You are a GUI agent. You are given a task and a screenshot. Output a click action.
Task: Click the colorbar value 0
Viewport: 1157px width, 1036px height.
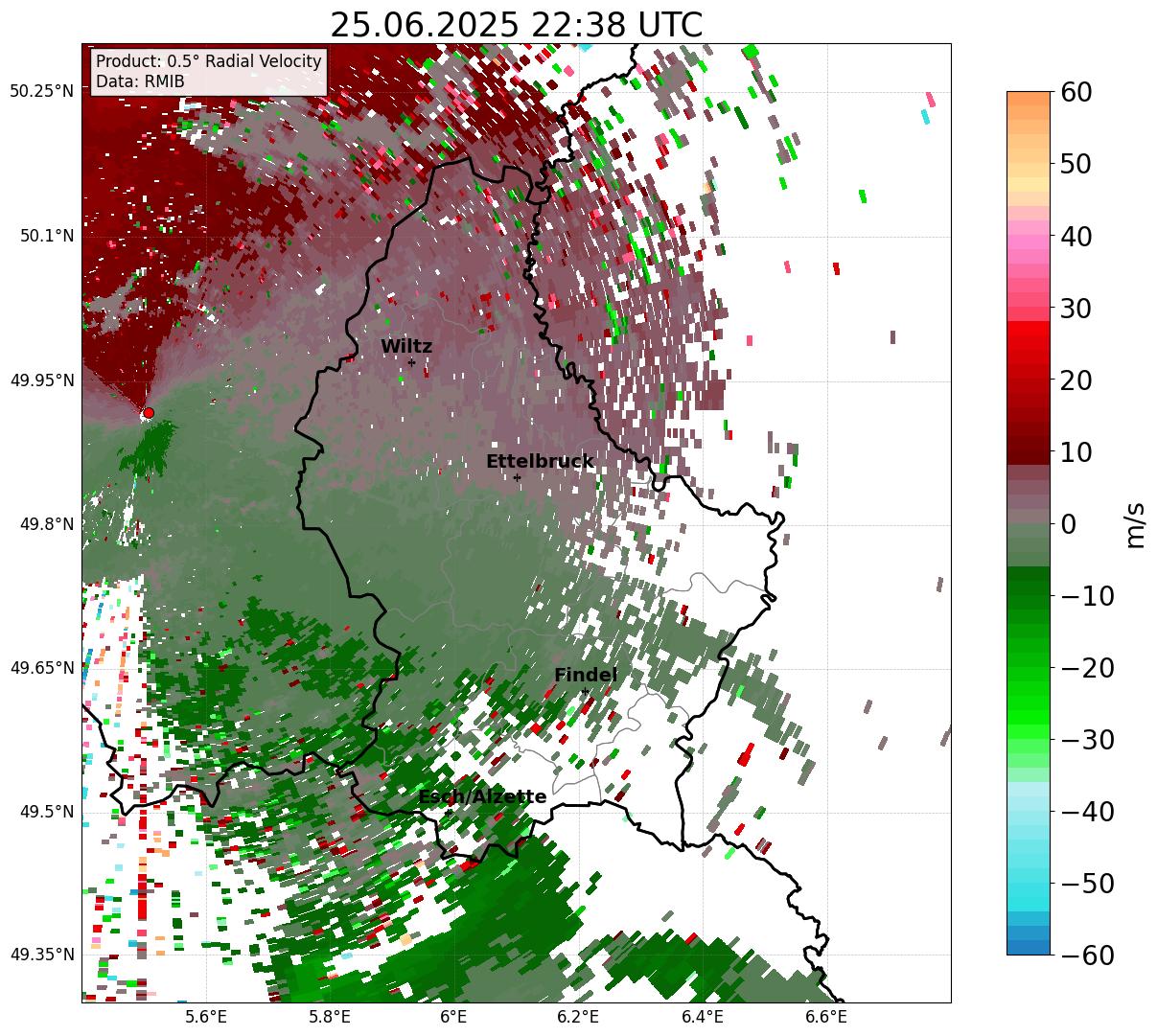click(1069, 523)
